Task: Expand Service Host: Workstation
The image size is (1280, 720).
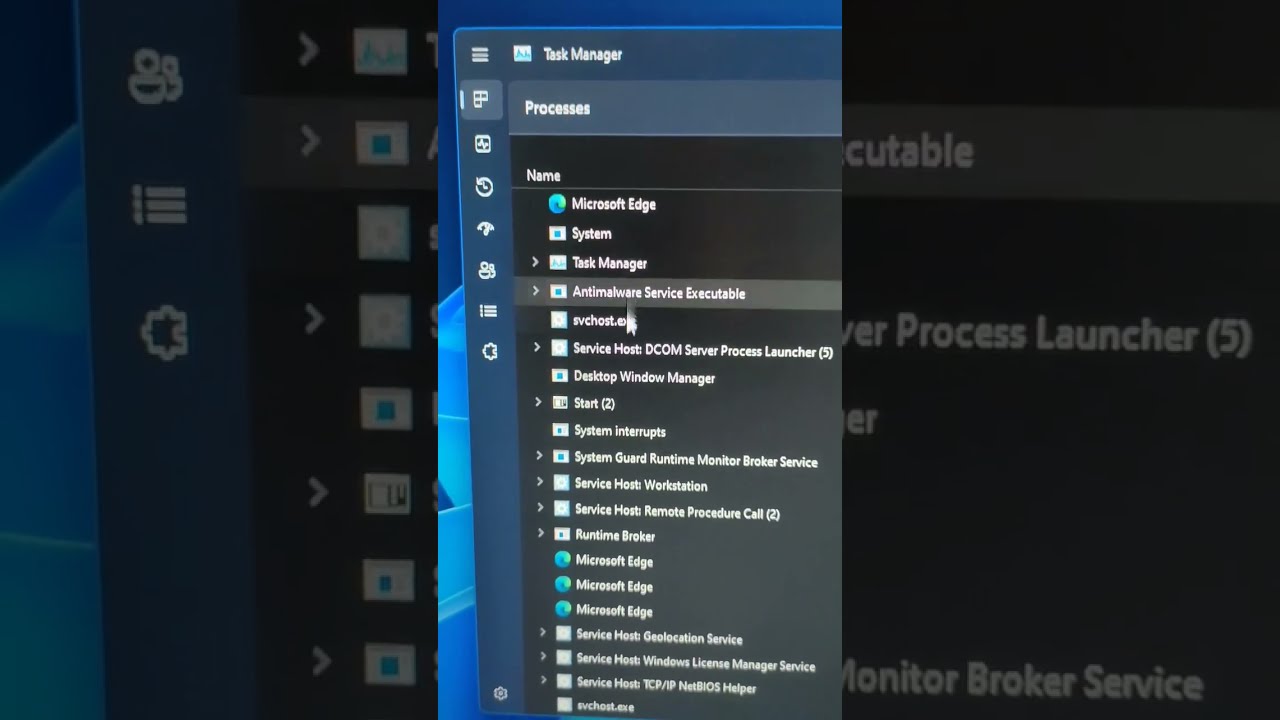Action: point(540,482)
